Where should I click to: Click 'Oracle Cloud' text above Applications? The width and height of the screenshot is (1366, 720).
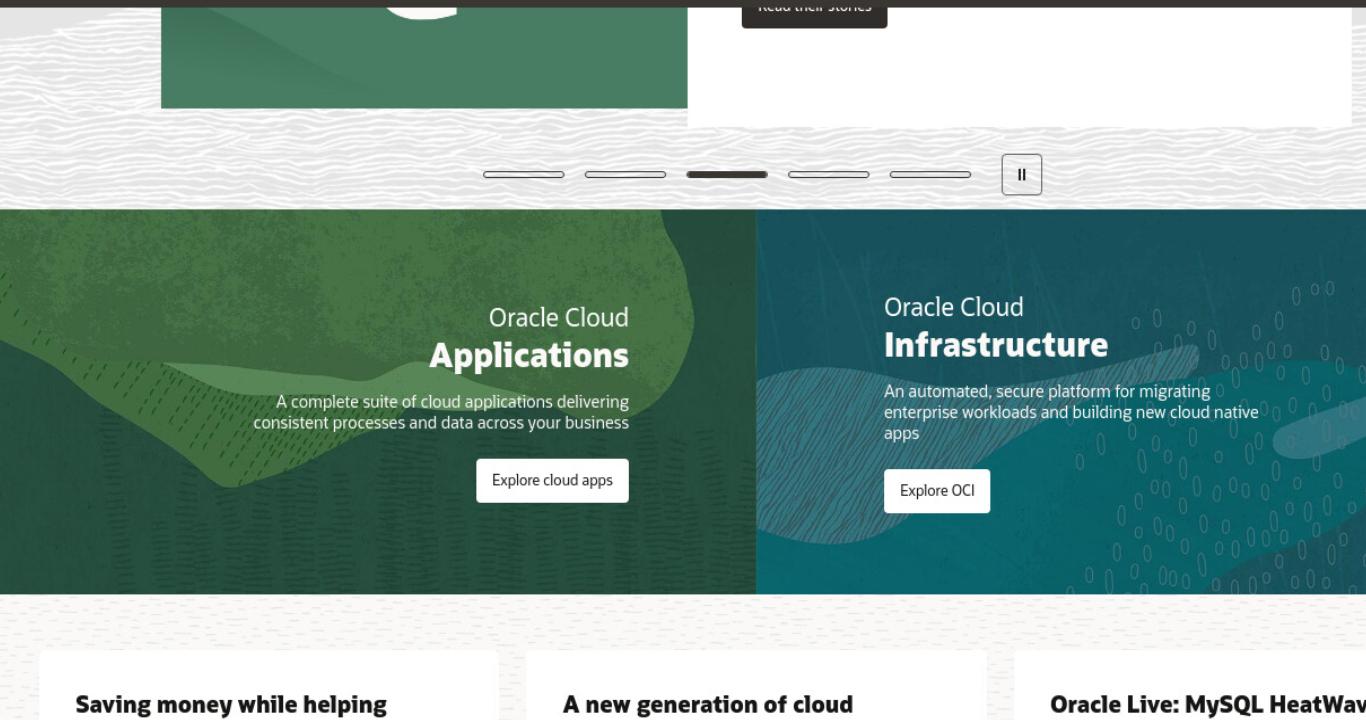(x=559, y=317)
